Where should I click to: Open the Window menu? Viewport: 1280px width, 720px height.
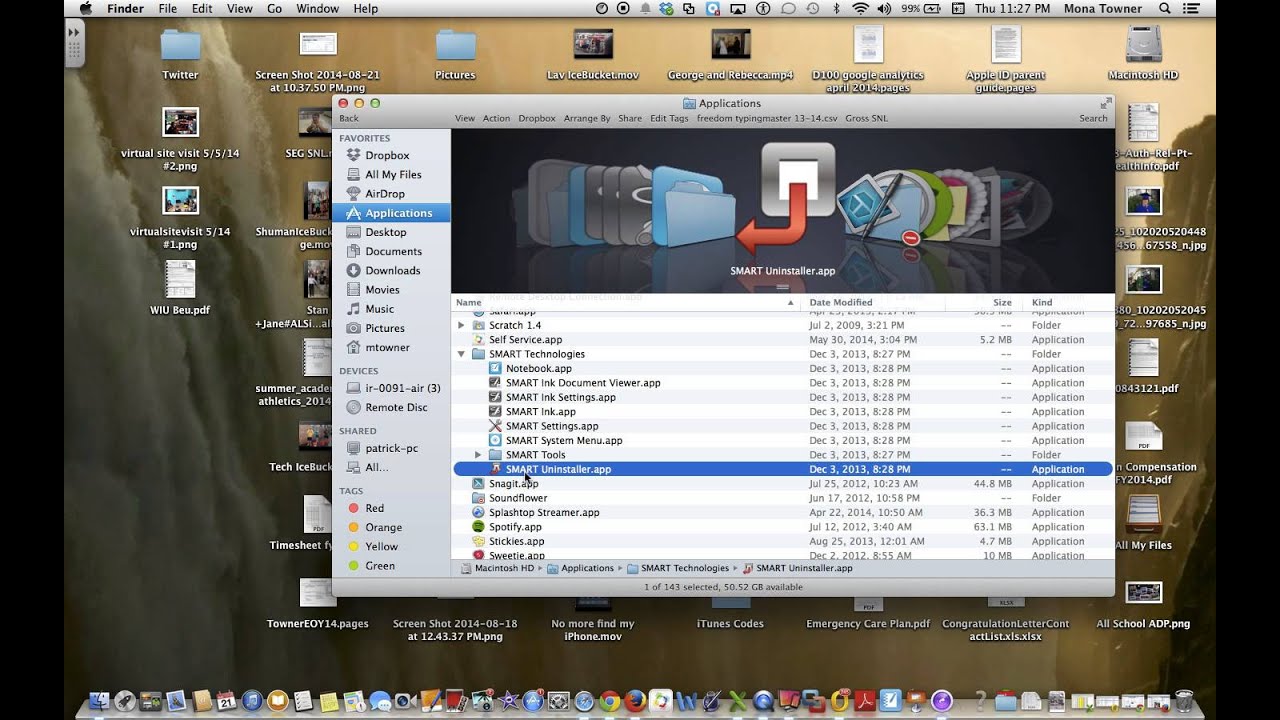(317, 8)
